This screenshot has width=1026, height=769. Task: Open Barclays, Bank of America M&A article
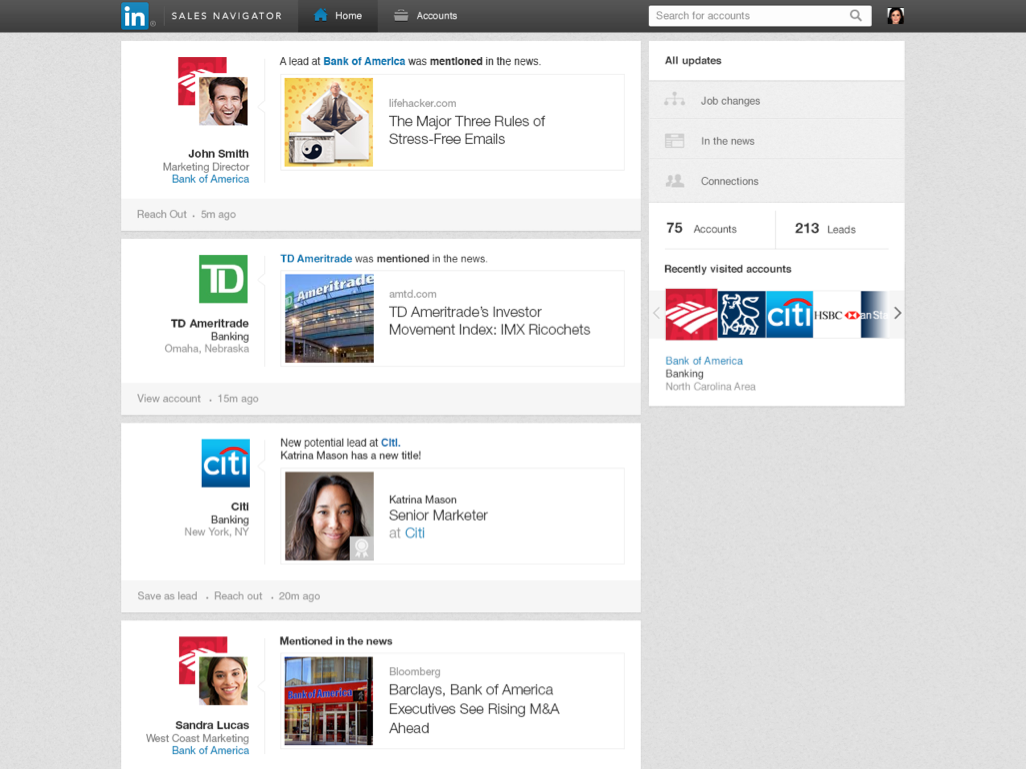pyautogui.click(x=474, y=709)
